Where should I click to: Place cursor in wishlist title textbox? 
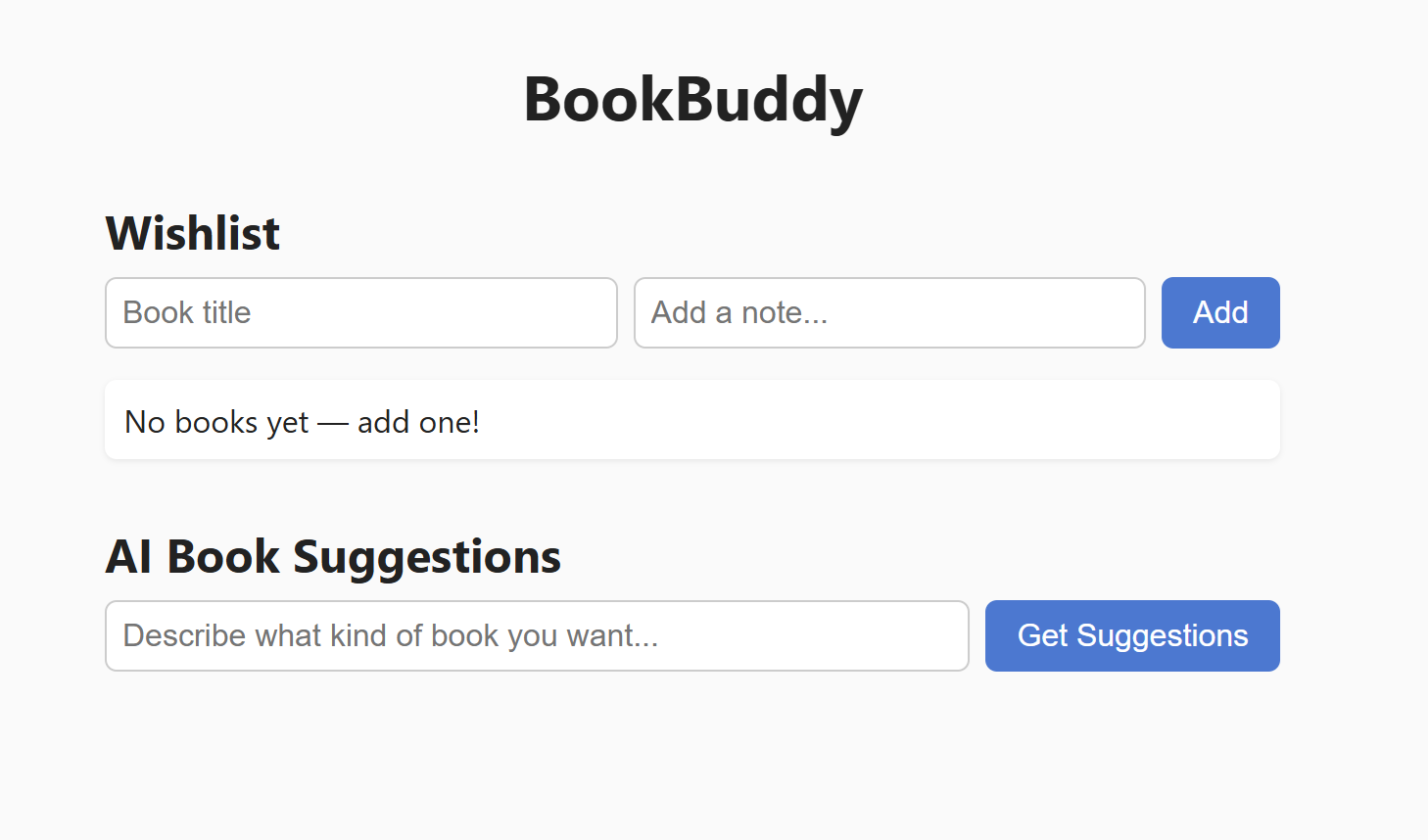(360, 312)
